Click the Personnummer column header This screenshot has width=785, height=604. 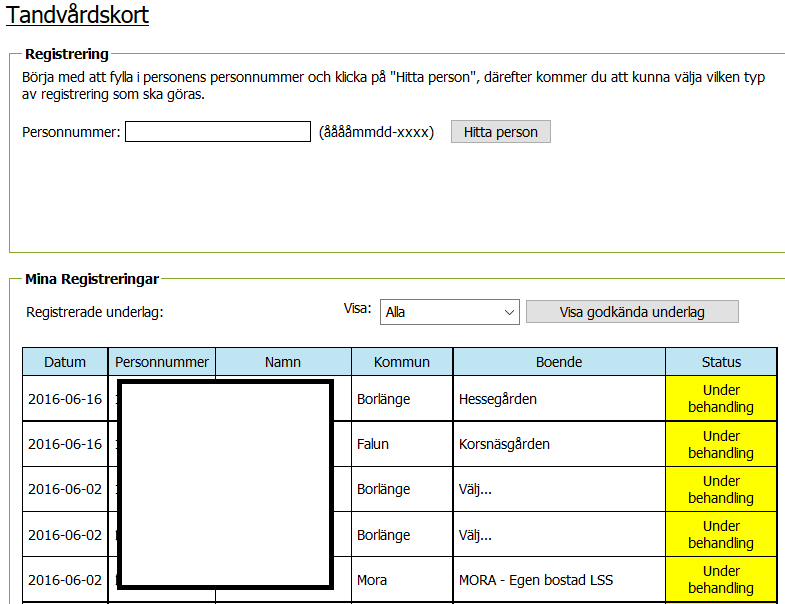point(162,362)
